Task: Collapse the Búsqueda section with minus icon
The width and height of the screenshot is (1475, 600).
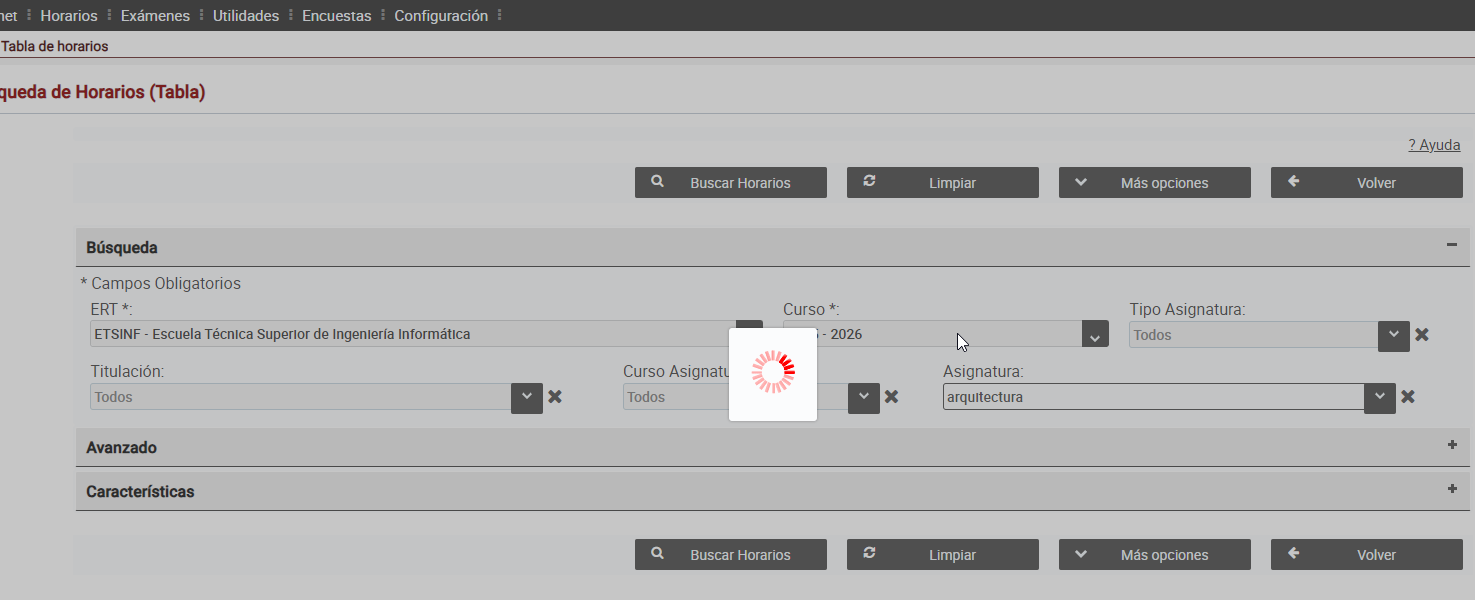Action: [x=1452, y=245]
